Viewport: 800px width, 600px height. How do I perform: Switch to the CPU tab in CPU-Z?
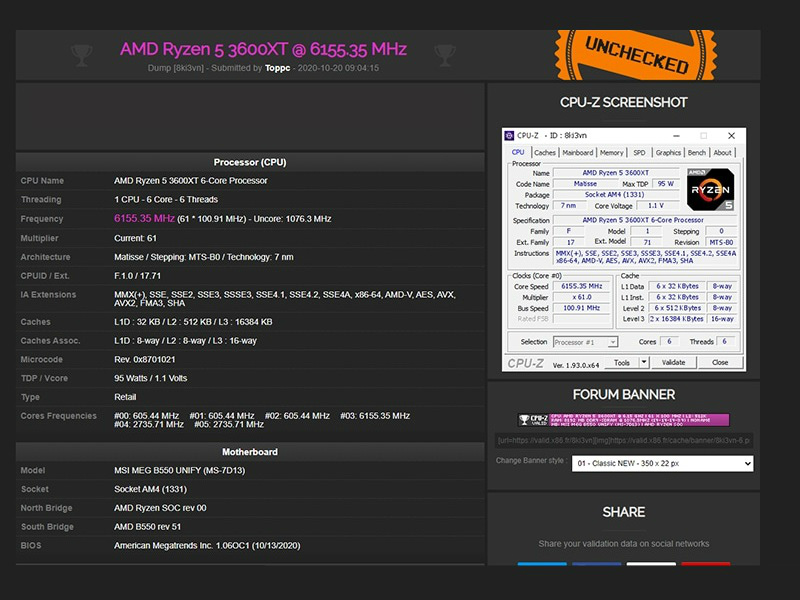(518, 152)
